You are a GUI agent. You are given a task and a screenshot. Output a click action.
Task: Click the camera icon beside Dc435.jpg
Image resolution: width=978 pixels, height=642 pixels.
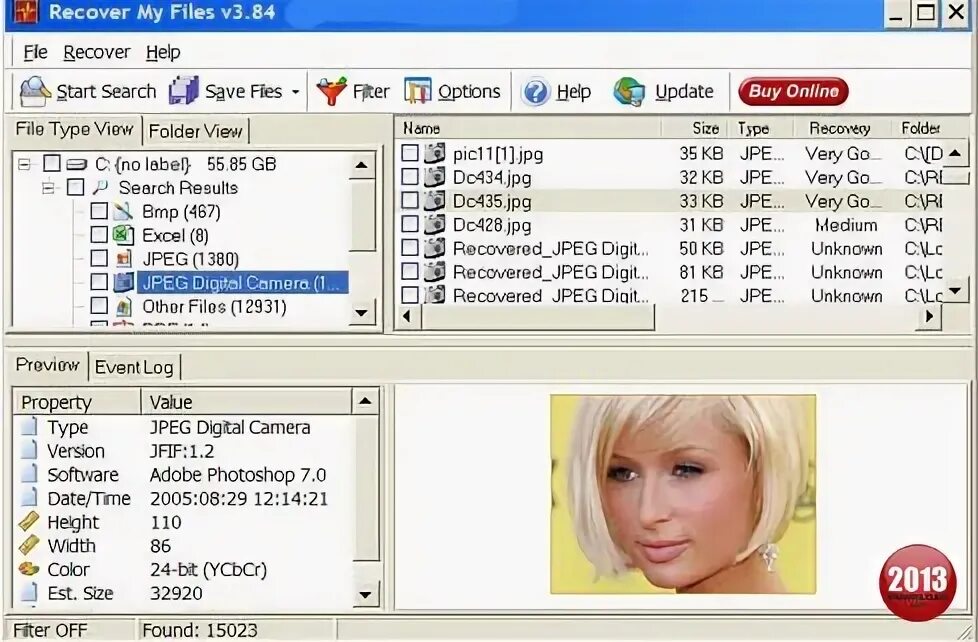pos(435,200)
